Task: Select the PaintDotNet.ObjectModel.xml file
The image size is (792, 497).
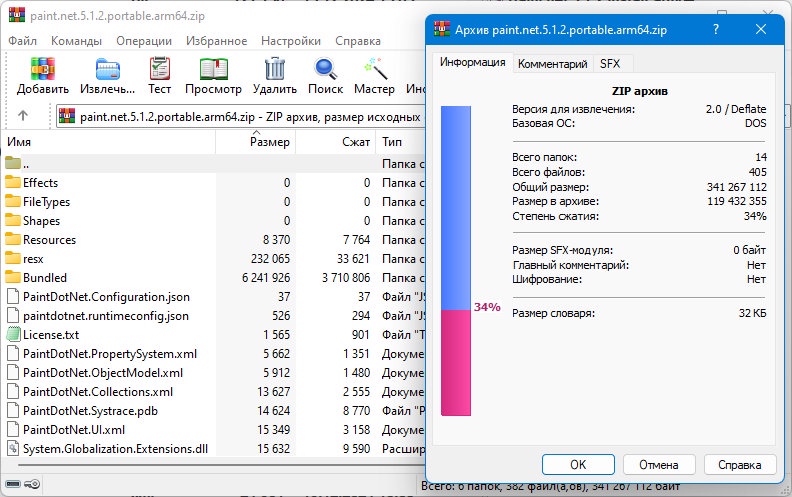Action: (x=103, y=373)
